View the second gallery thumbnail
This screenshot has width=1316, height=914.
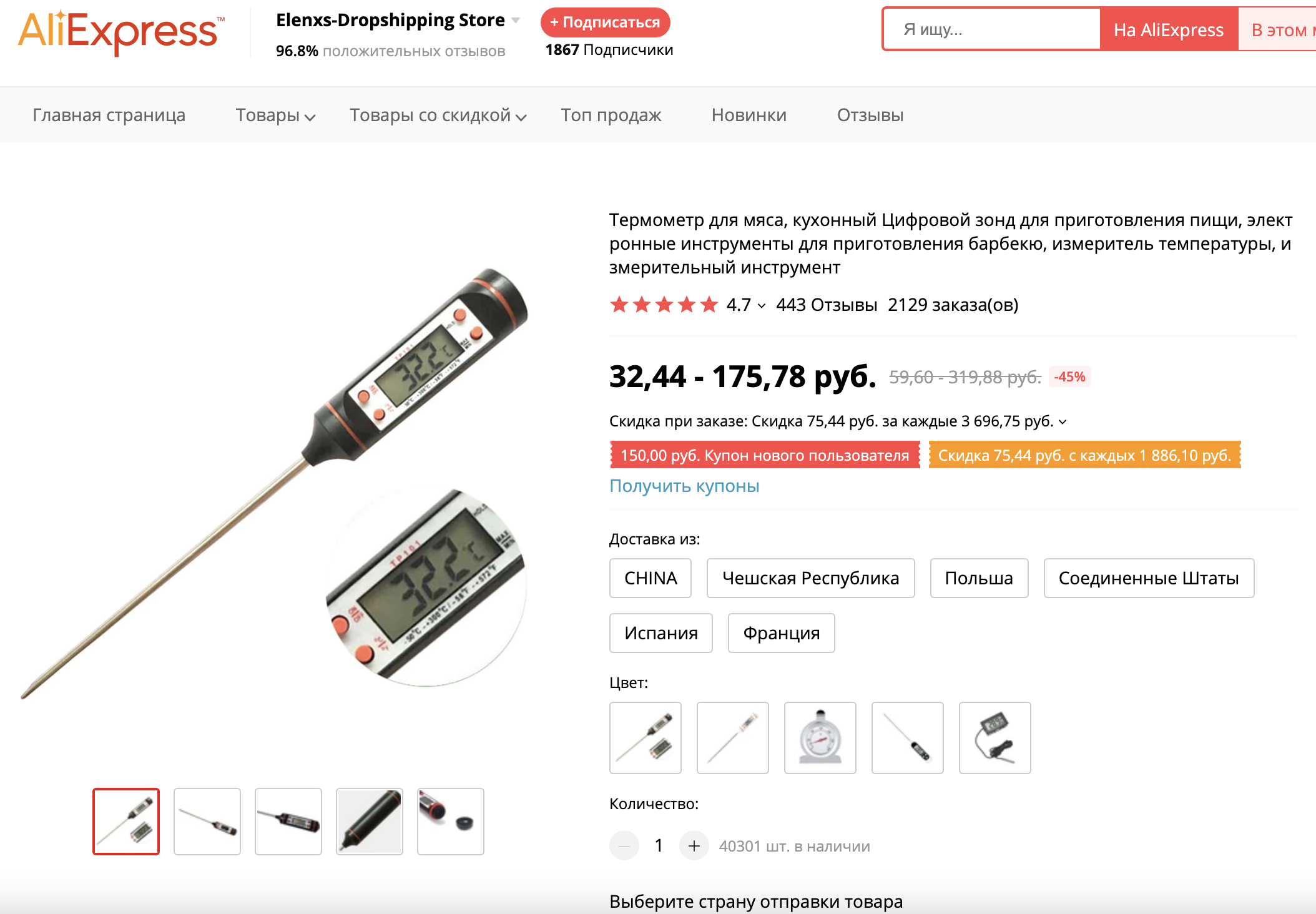[x=207, y=822]
